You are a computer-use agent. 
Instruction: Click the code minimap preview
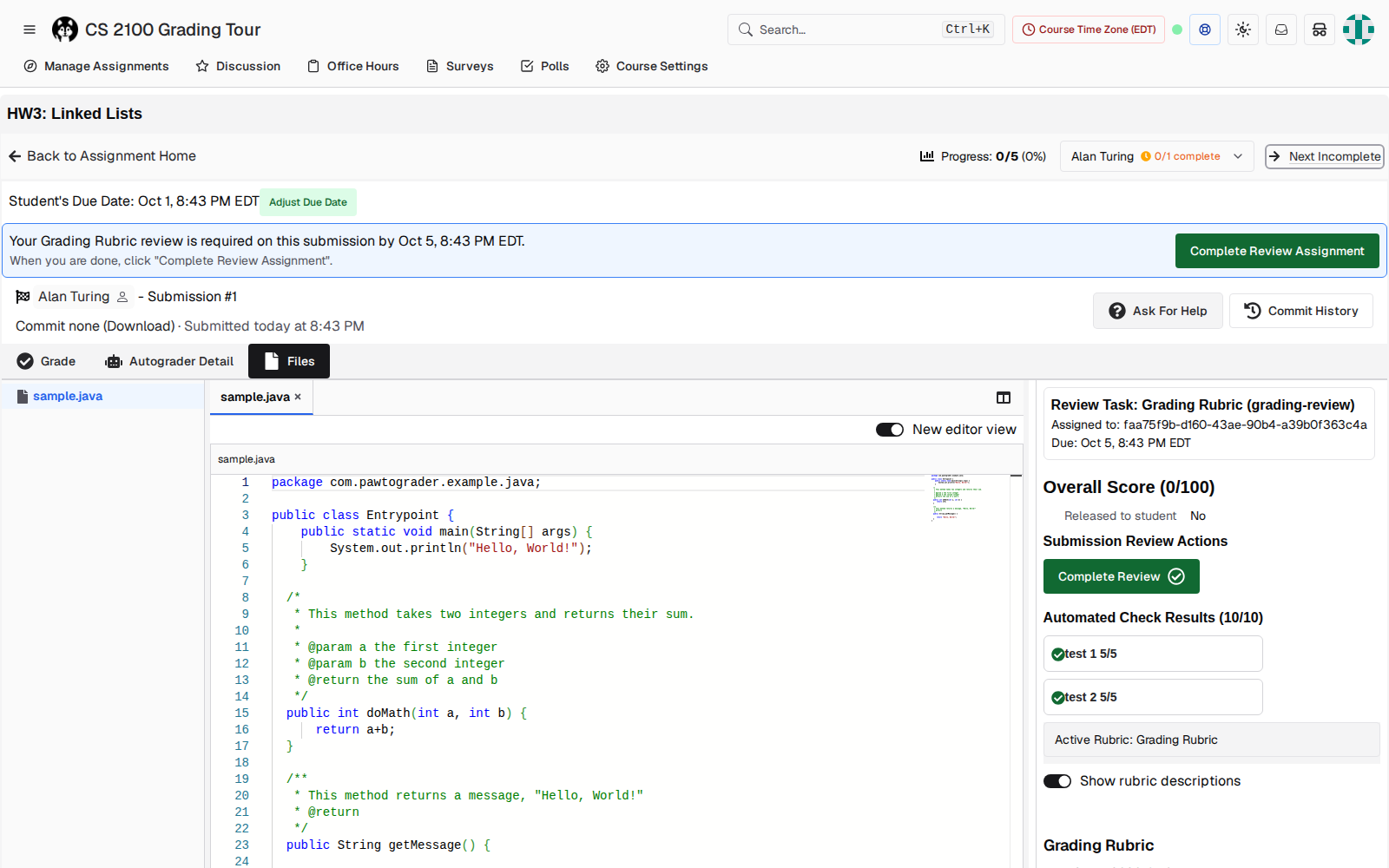pos(957,498)
